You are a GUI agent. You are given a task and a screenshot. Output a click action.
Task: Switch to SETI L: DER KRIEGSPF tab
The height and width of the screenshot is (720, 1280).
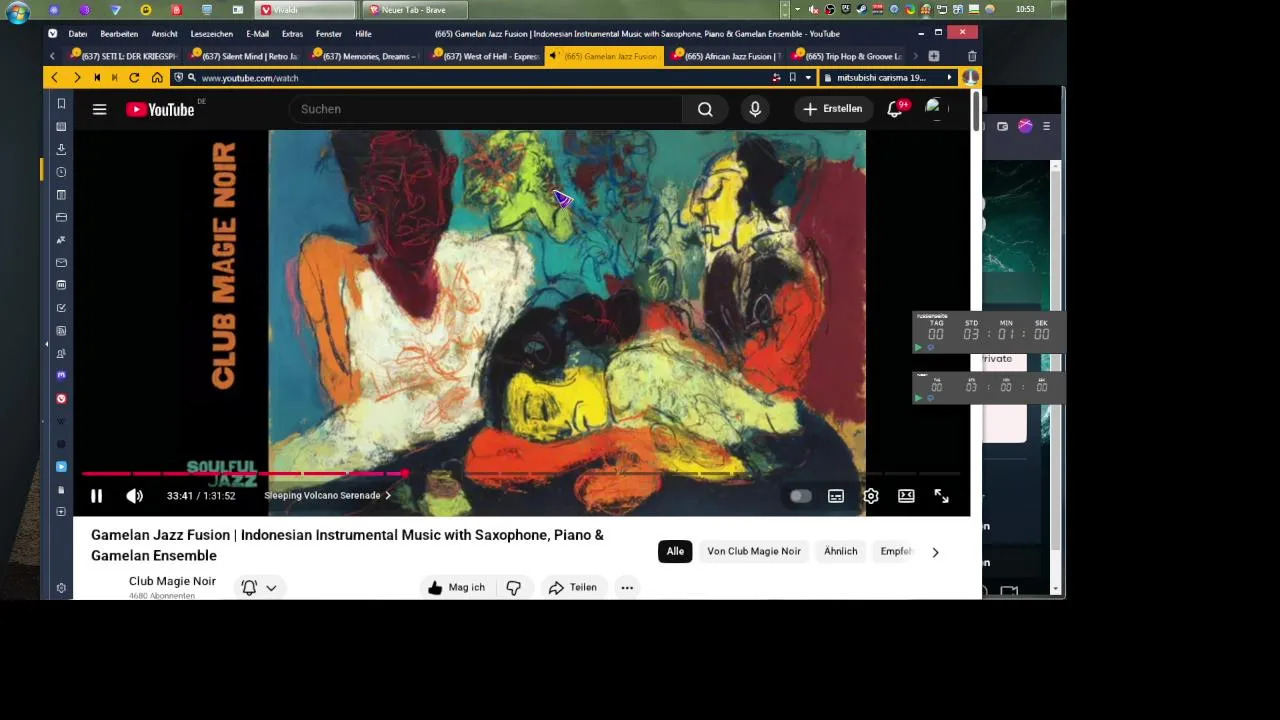(x=124, y=56)
